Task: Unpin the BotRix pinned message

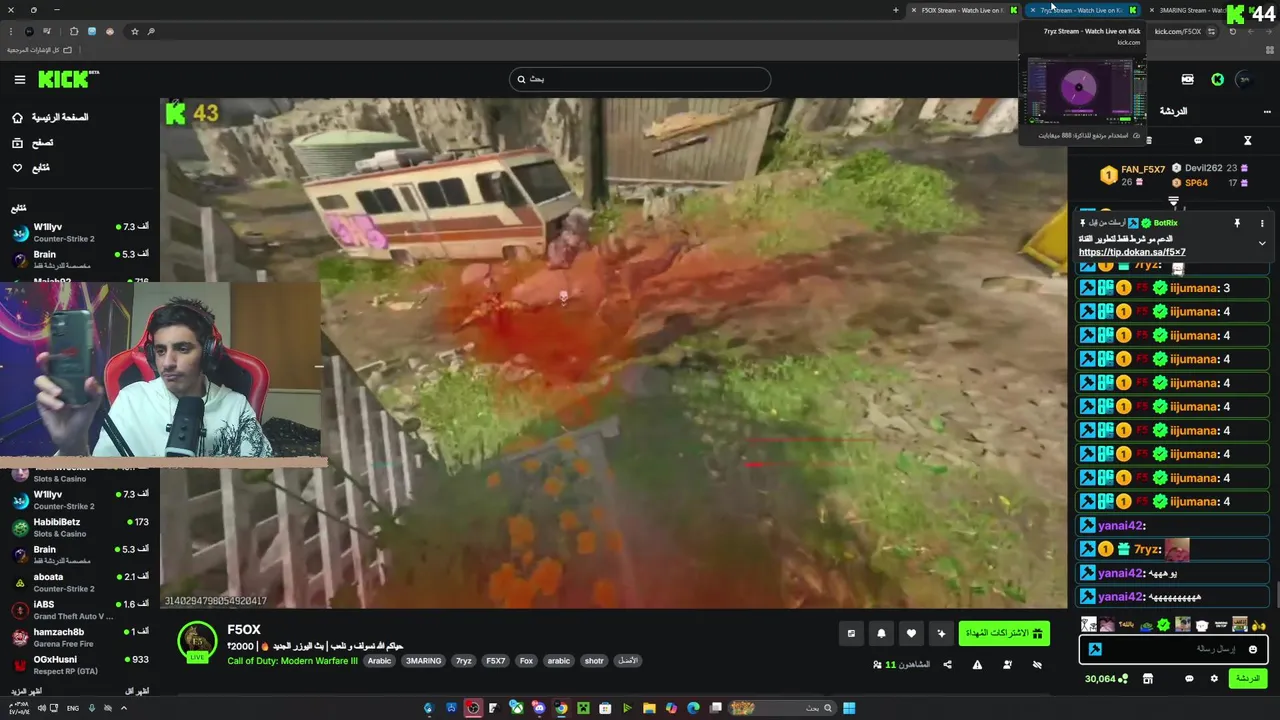Action: coord(1237,223)
